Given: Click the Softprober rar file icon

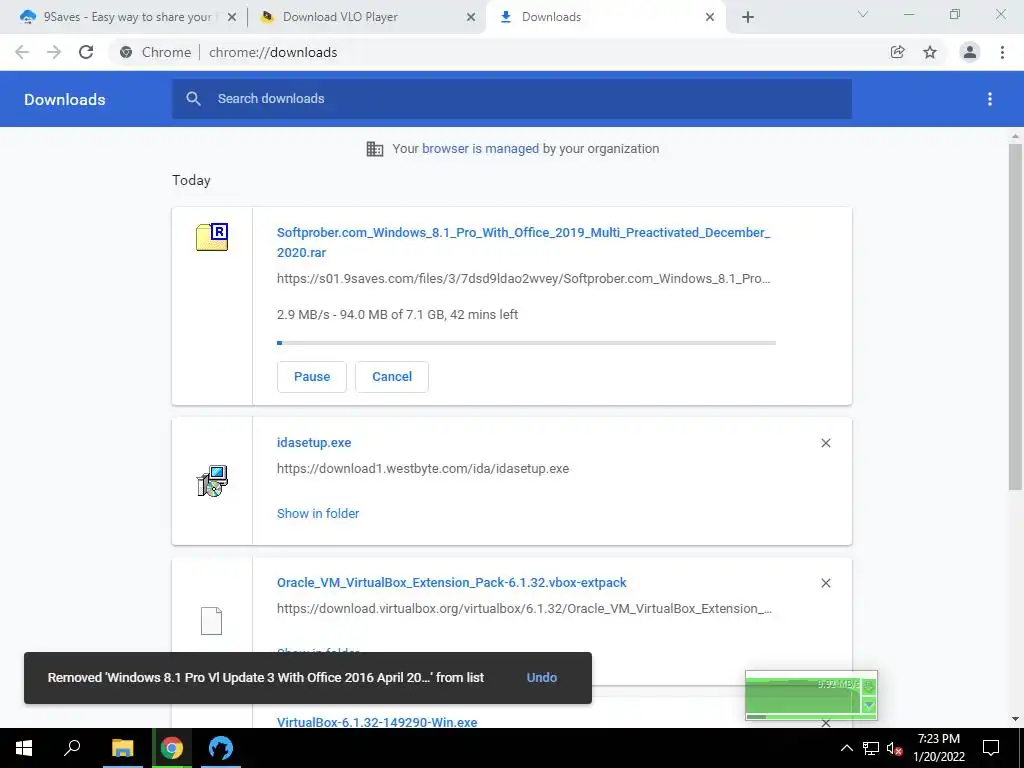Looking at the screenshot, I should click(212, 237).
